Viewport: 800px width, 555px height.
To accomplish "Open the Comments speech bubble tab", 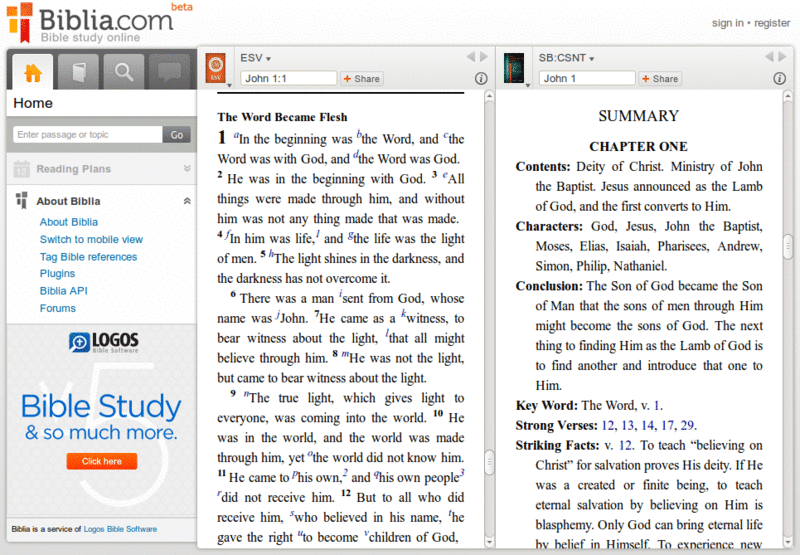I will tap(171, 71).
